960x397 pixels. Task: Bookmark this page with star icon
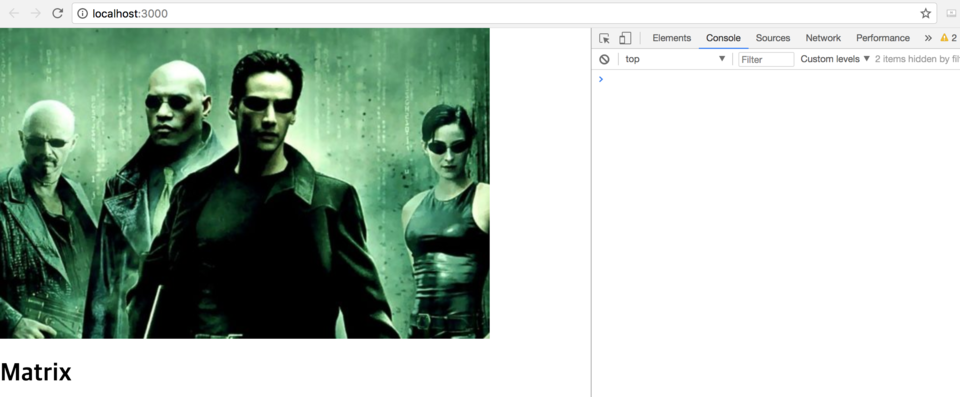[x=925, y=13]
